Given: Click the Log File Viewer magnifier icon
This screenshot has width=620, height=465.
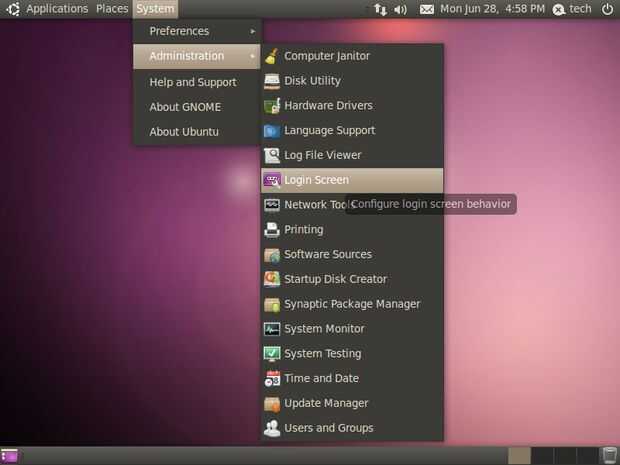Looking at the screenshot, I should pos(272,156).
